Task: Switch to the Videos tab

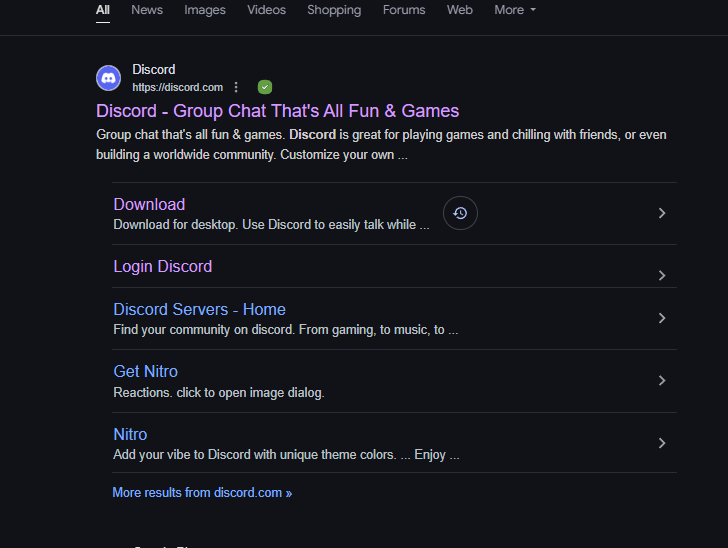Action: pyautogui.click(x=266, y=10)
